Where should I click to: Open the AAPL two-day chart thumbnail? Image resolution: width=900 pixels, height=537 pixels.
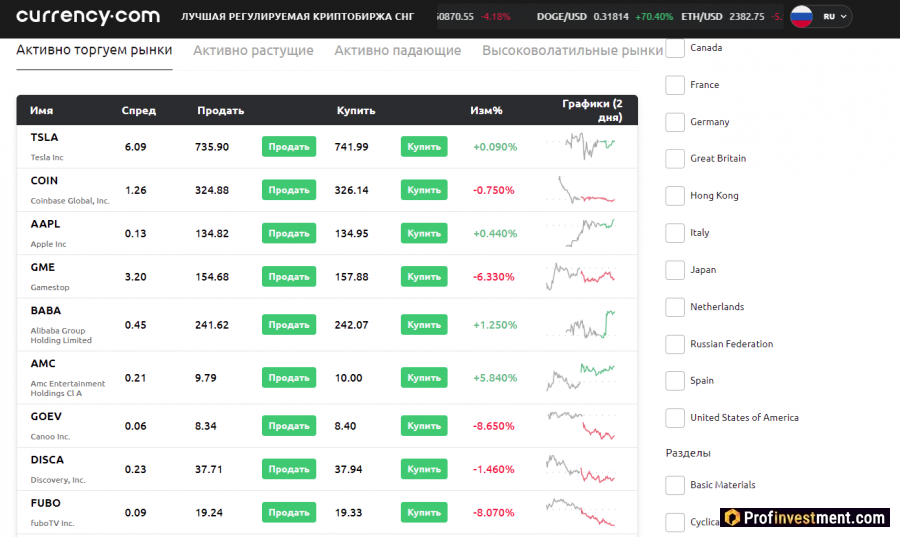click(x=581, y=233)
